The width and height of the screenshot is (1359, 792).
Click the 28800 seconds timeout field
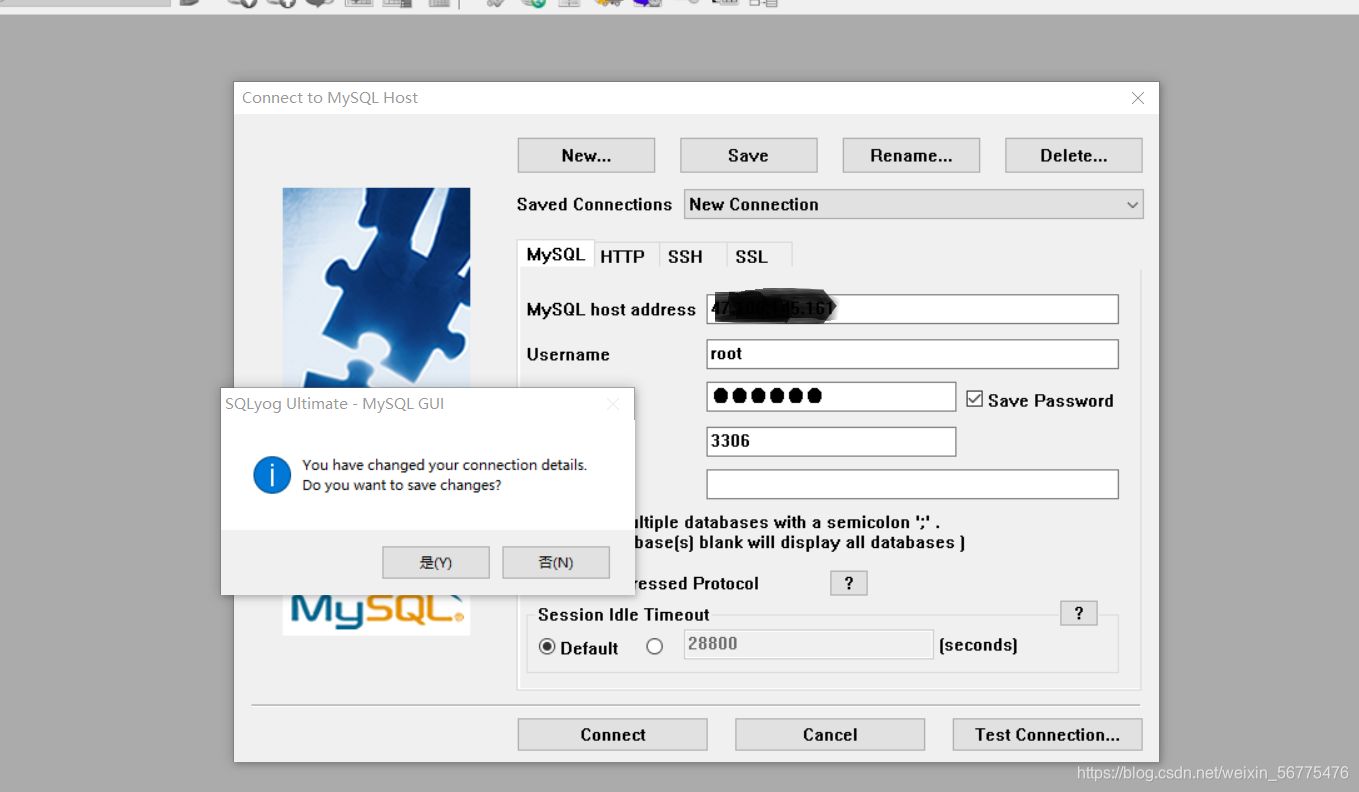(x=808, y=644)
